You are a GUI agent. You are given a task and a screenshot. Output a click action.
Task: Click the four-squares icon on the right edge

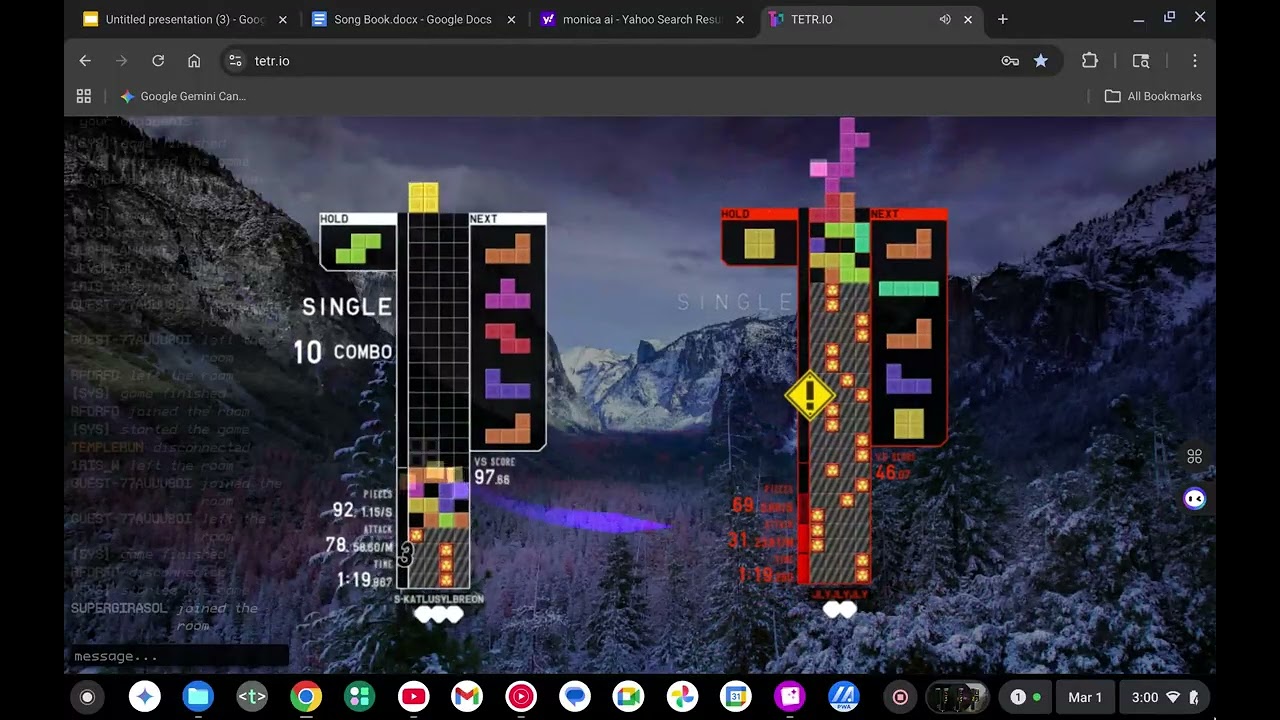[x=1194, y=457]
